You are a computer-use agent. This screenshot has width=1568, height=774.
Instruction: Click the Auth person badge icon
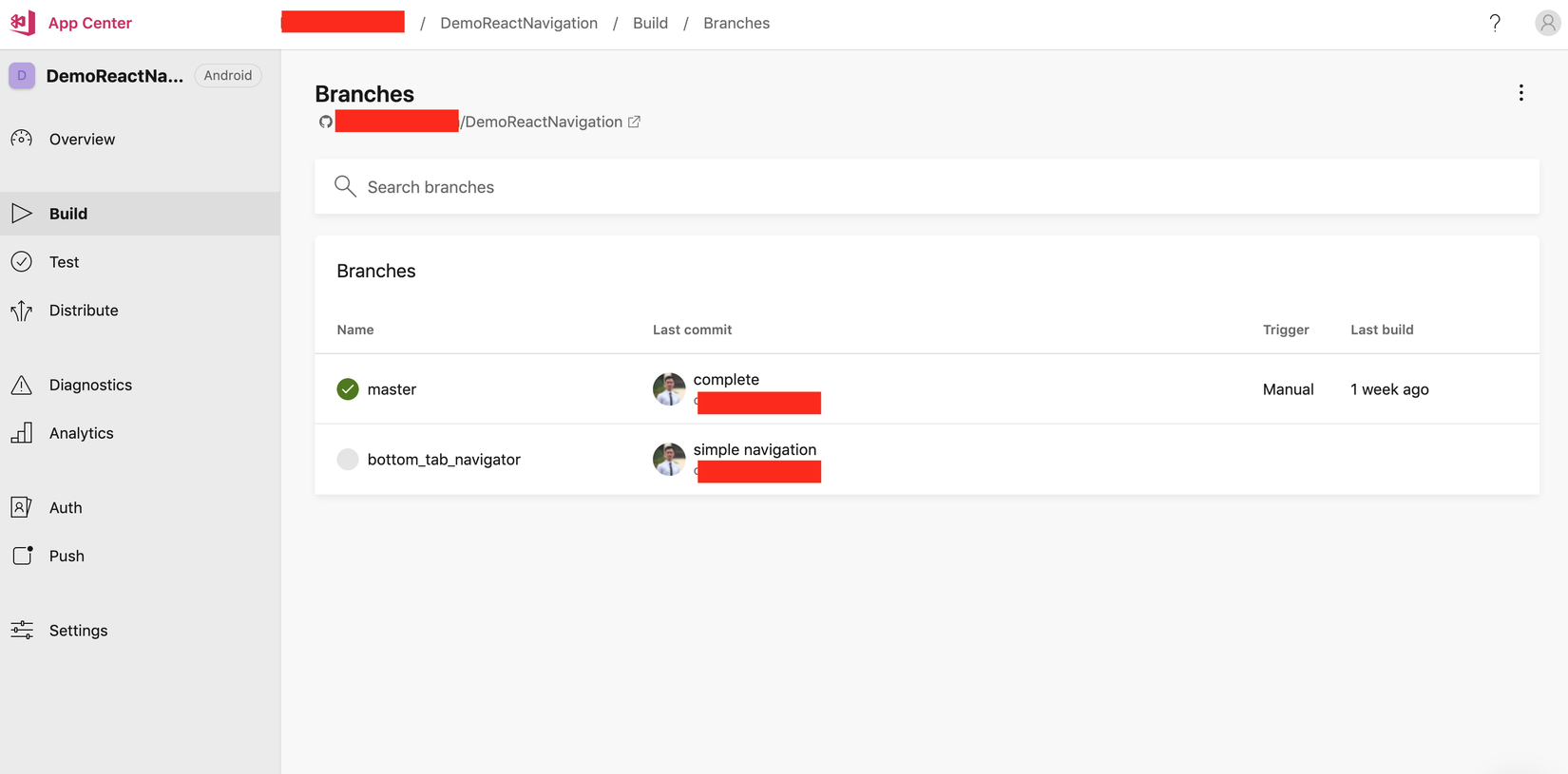(22, 507)
